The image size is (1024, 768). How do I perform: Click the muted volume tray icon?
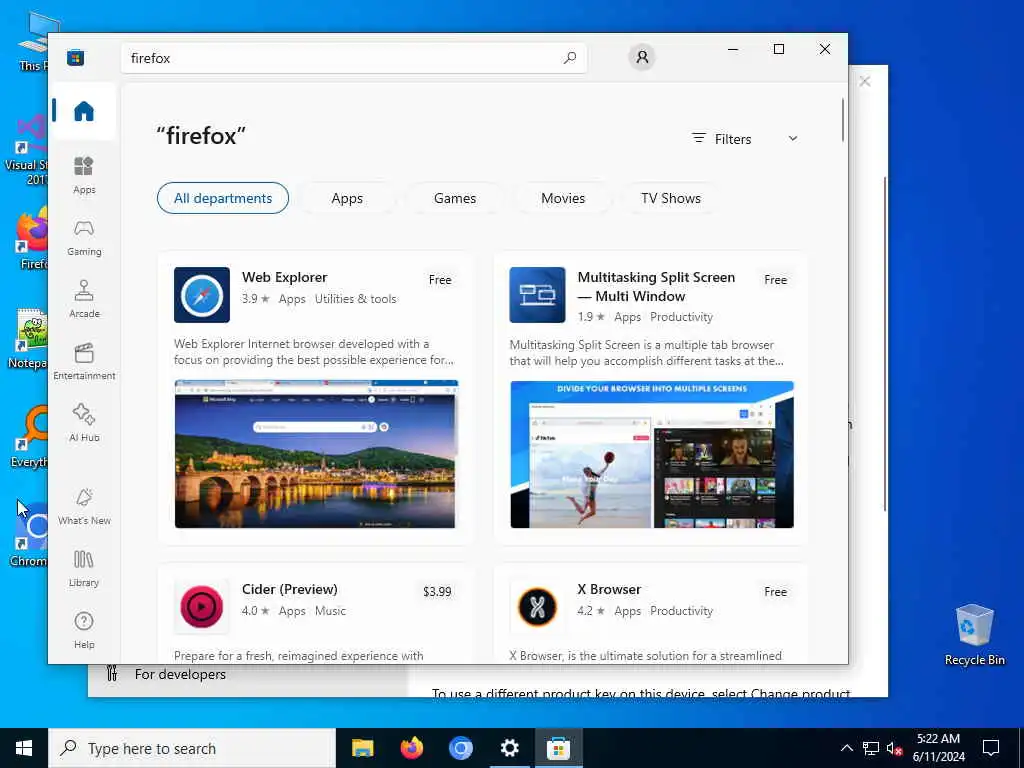[x=894, y=748]
